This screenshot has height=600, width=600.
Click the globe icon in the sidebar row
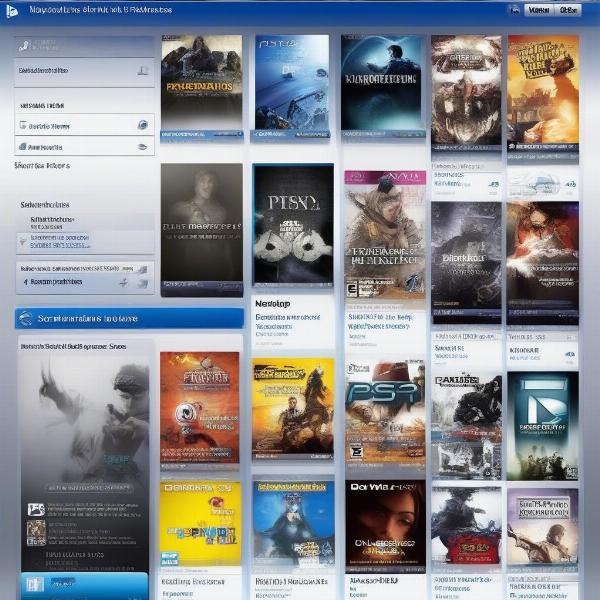tap(142, 125)
